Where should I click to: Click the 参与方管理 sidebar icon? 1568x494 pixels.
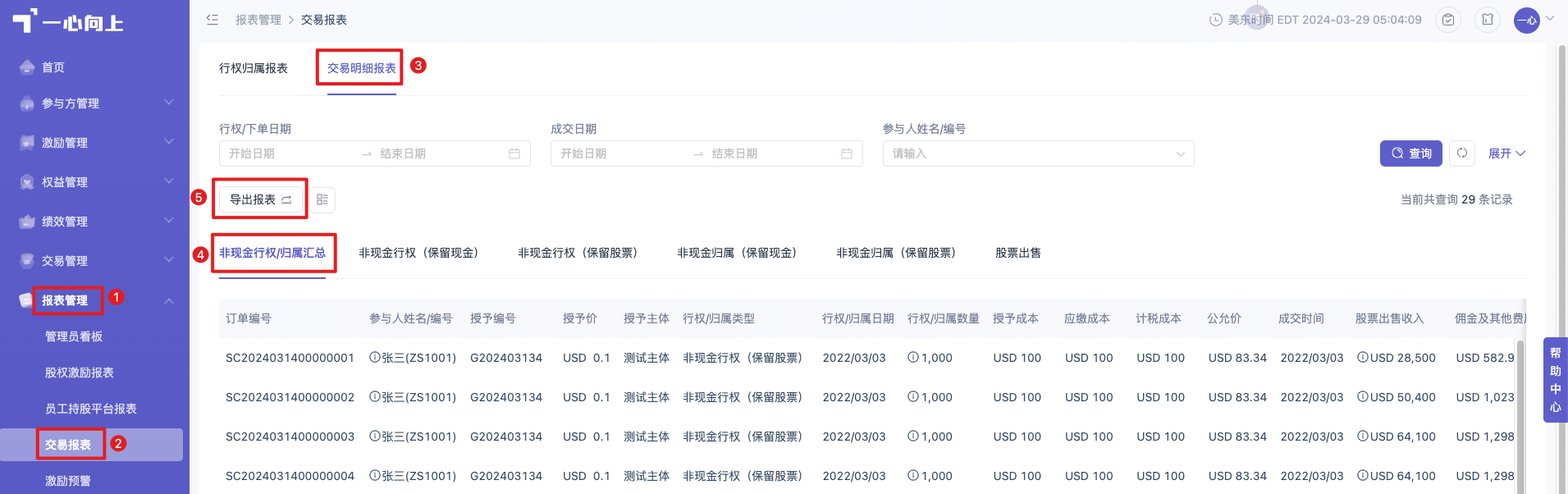pyautogui.click(x=27, y=103)
